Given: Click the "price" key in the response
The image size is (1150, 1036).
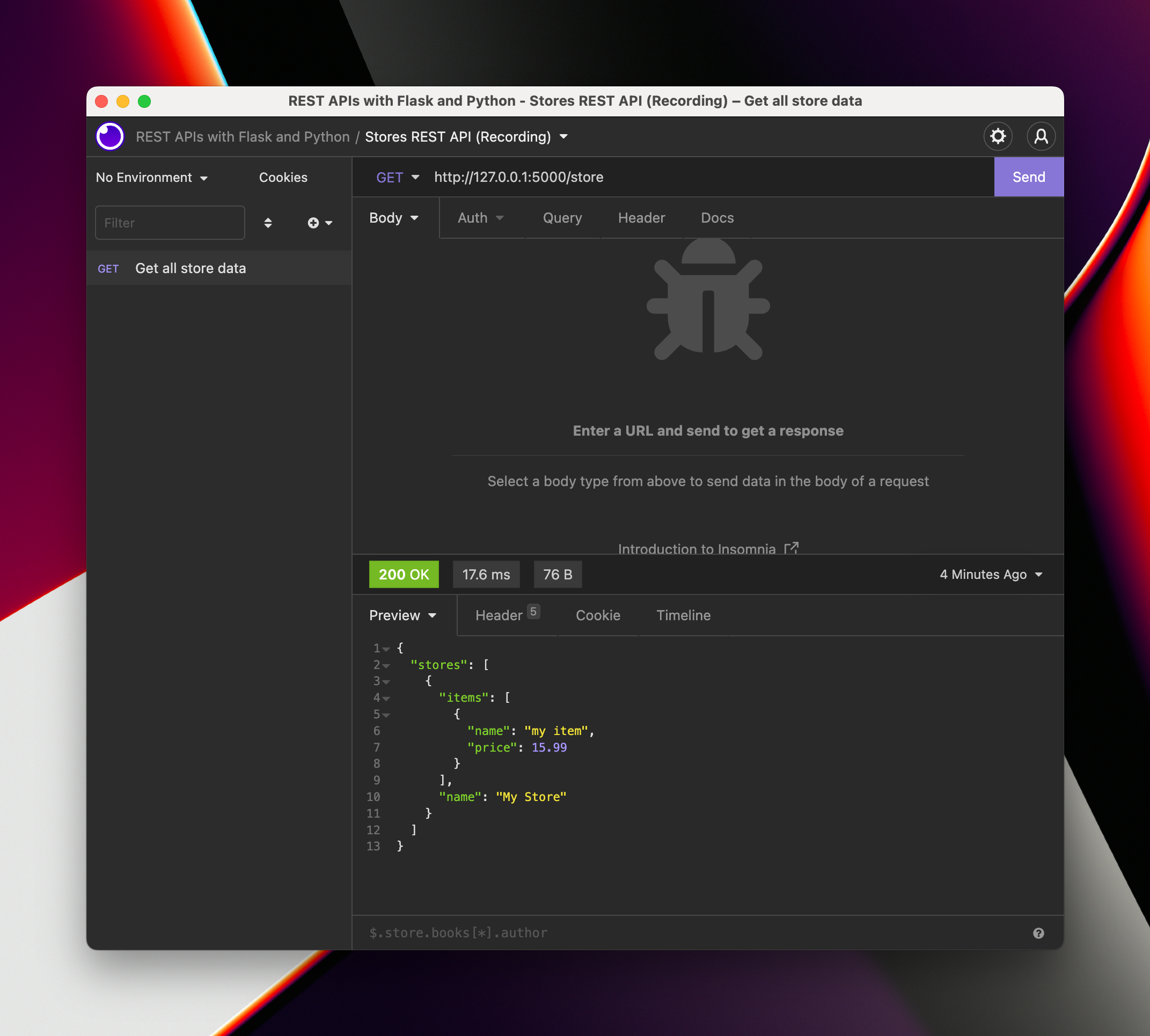Looking at the screenshot, I should pos(492,747).
